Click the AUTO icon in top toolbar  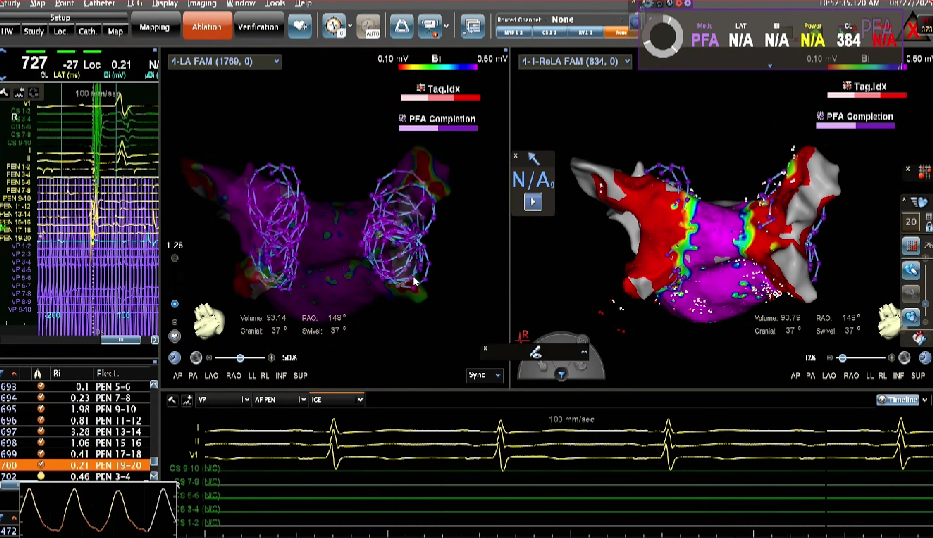point(367,26)
